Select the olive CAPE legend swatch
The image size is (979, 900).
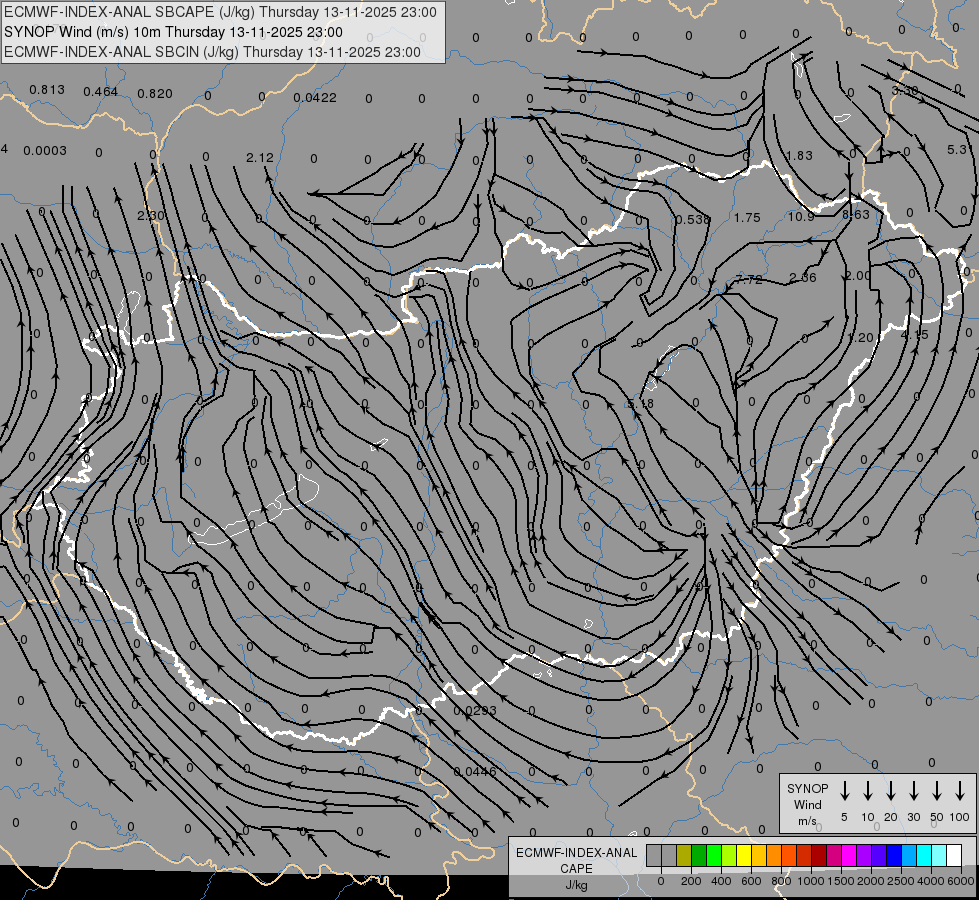(x=684, y=855)
